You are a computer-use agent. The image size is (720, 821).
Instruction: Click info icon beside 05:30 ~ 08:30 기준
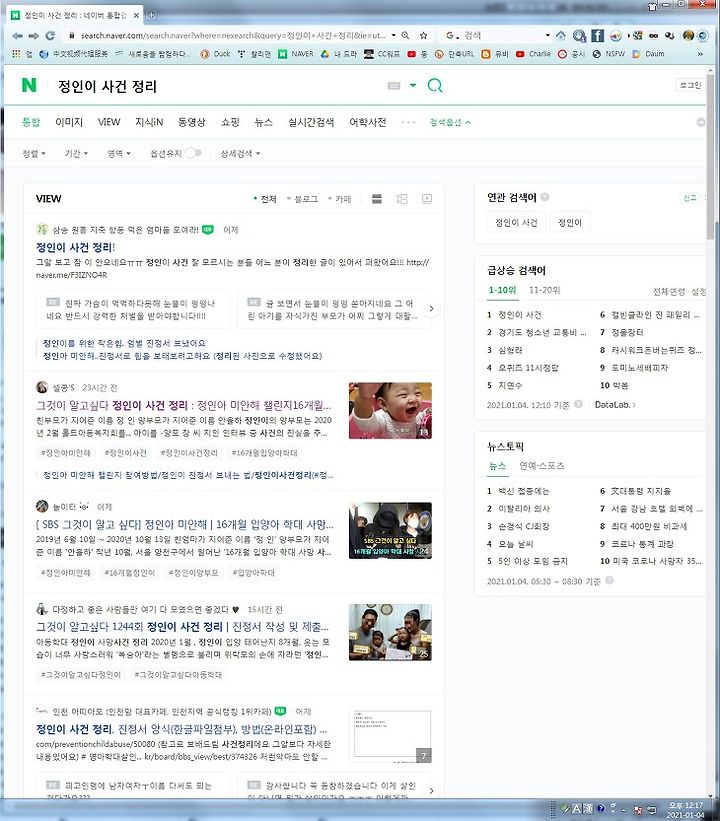click(x=609, y=580)
